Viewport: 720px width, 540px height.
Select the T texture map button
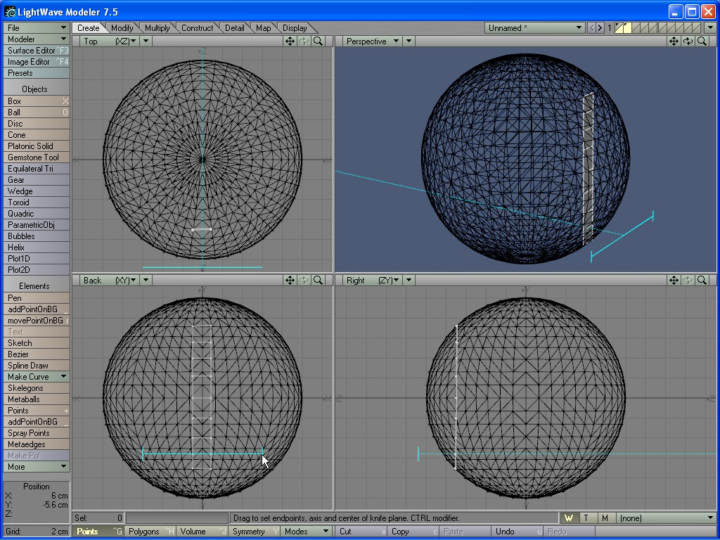point(586,518)
